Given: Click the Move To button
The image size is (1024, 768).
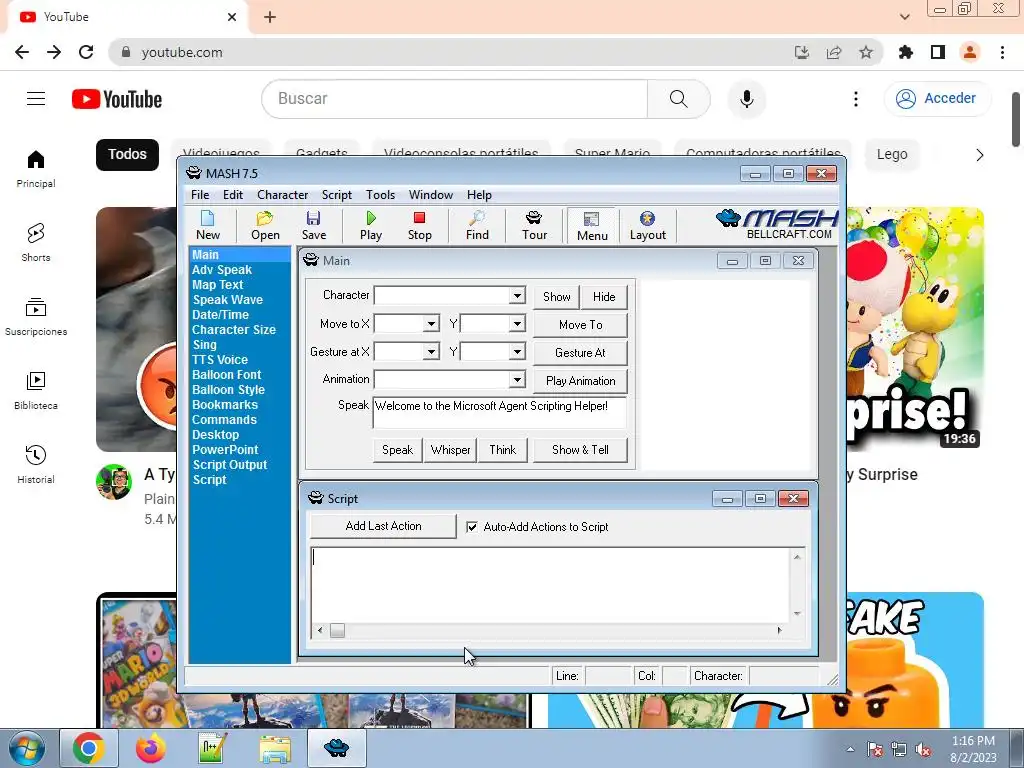Looking at the screenshot, I should click(581, 325).
